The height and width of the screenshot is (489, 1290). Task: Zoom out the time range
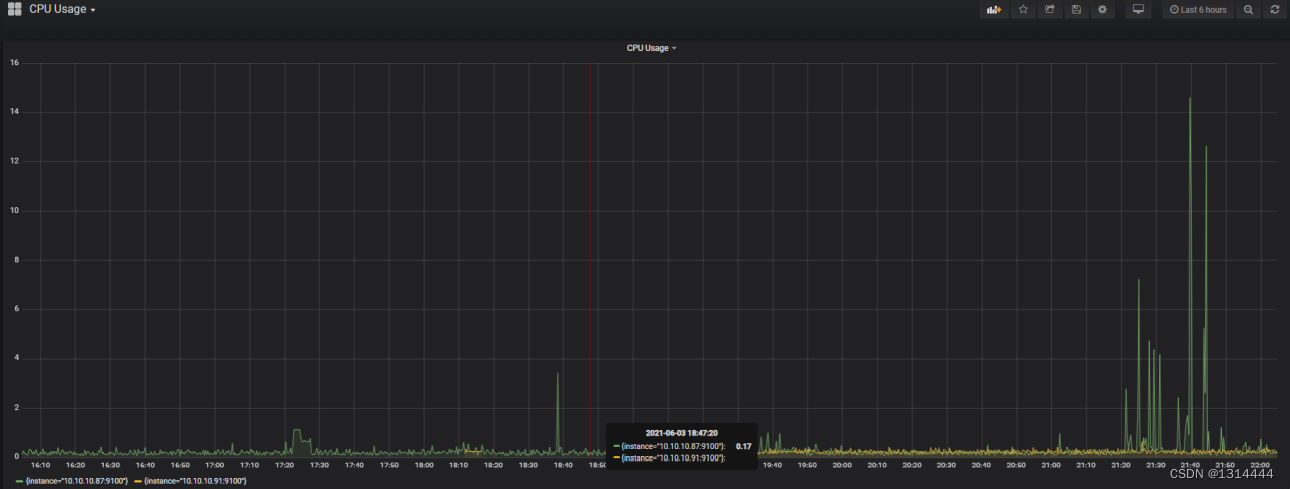coord(1248,9)
